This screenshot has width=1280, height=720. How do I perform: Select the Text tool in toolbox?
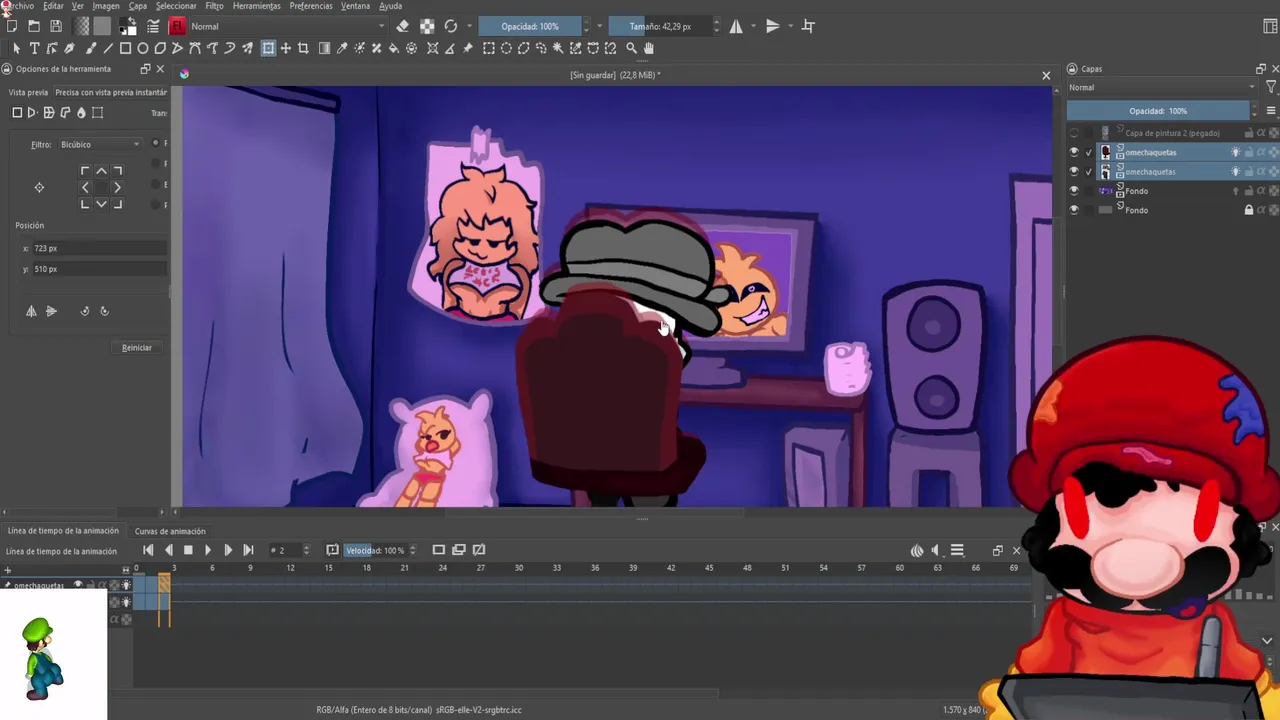(34, 48)
